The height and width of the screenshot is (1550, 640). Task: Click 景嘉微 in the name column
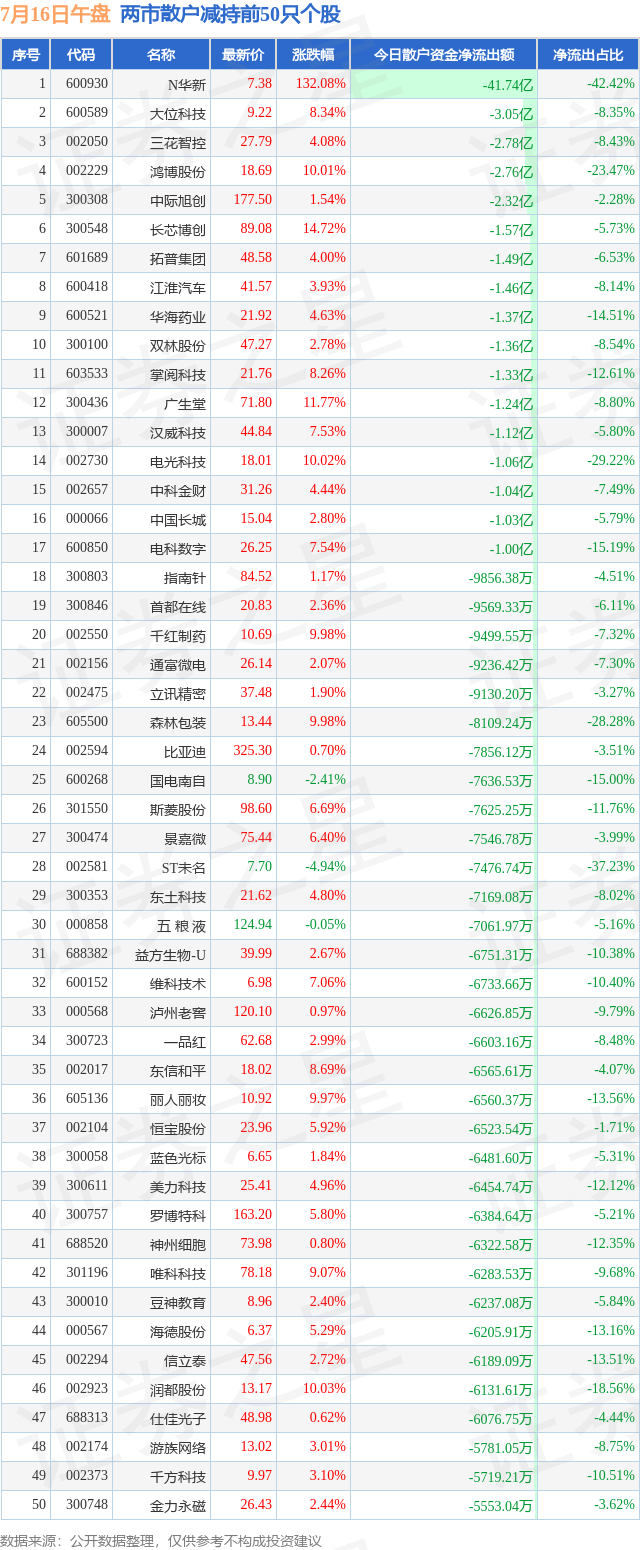point(185,838)
